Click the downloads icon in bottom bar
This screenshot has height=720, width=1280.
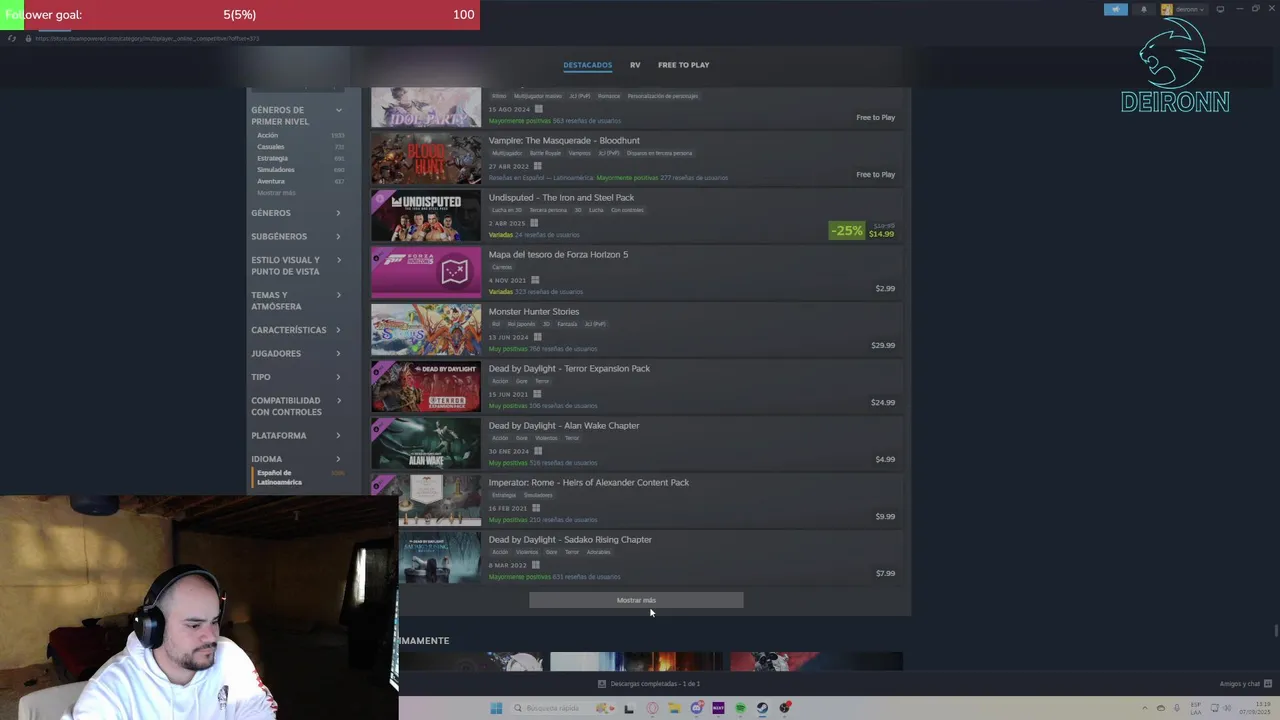click(602, 684)
